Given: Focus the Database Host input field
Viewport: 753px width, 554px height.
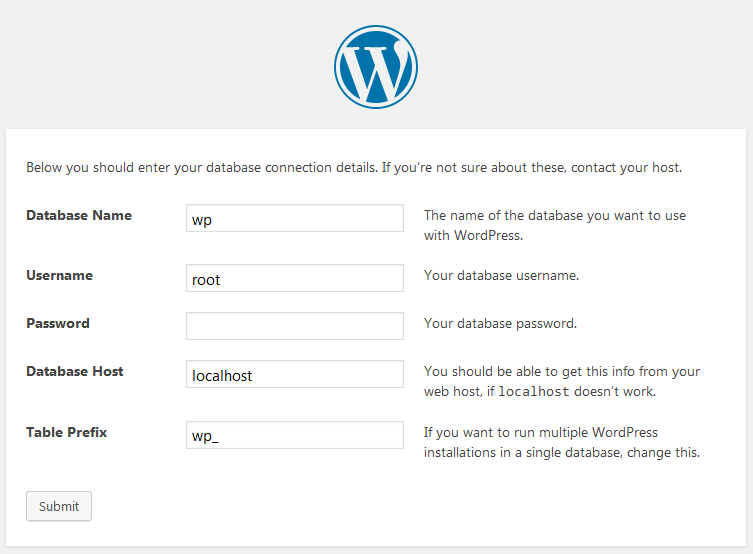Looking at the screenshot, I should click(x=294, y=374).
